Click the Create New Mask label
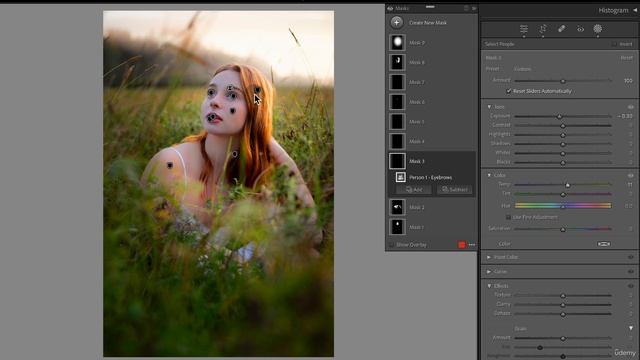This screenshot has height=360, width=640. (x=428, y=23)
